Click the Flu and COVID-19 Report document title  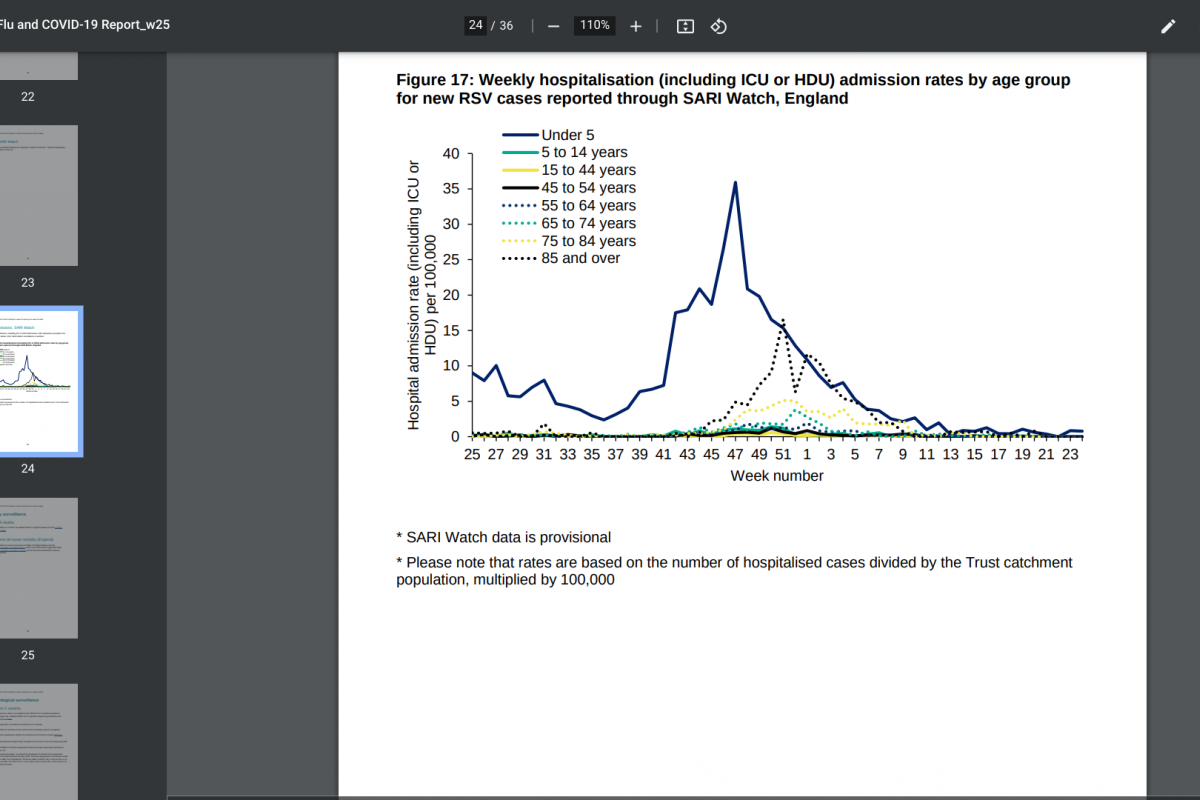85,25
